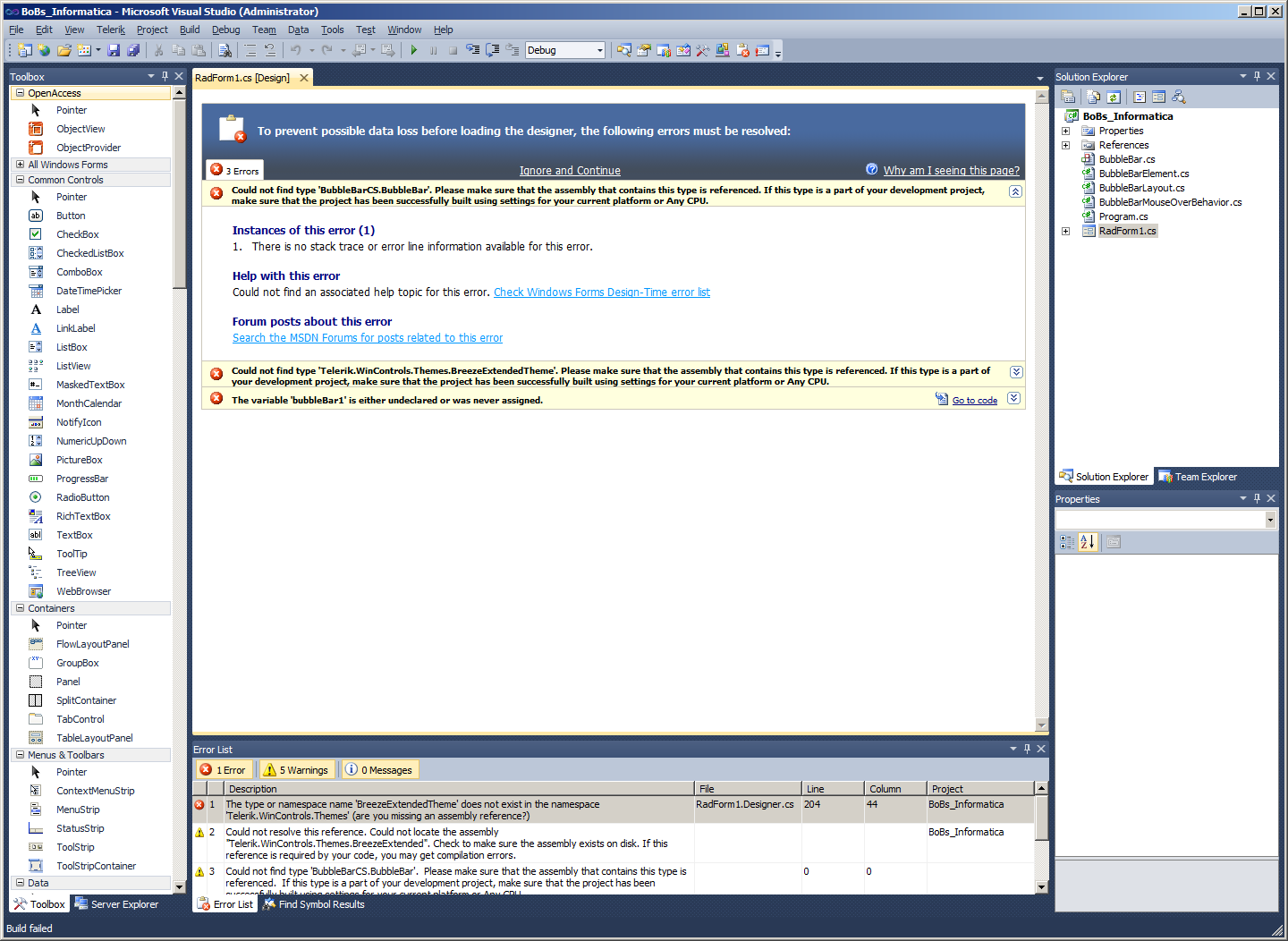Screen dimensions: 1288x941
Task: Click the Find in Files toolbar icon
Action: point(225,50)
